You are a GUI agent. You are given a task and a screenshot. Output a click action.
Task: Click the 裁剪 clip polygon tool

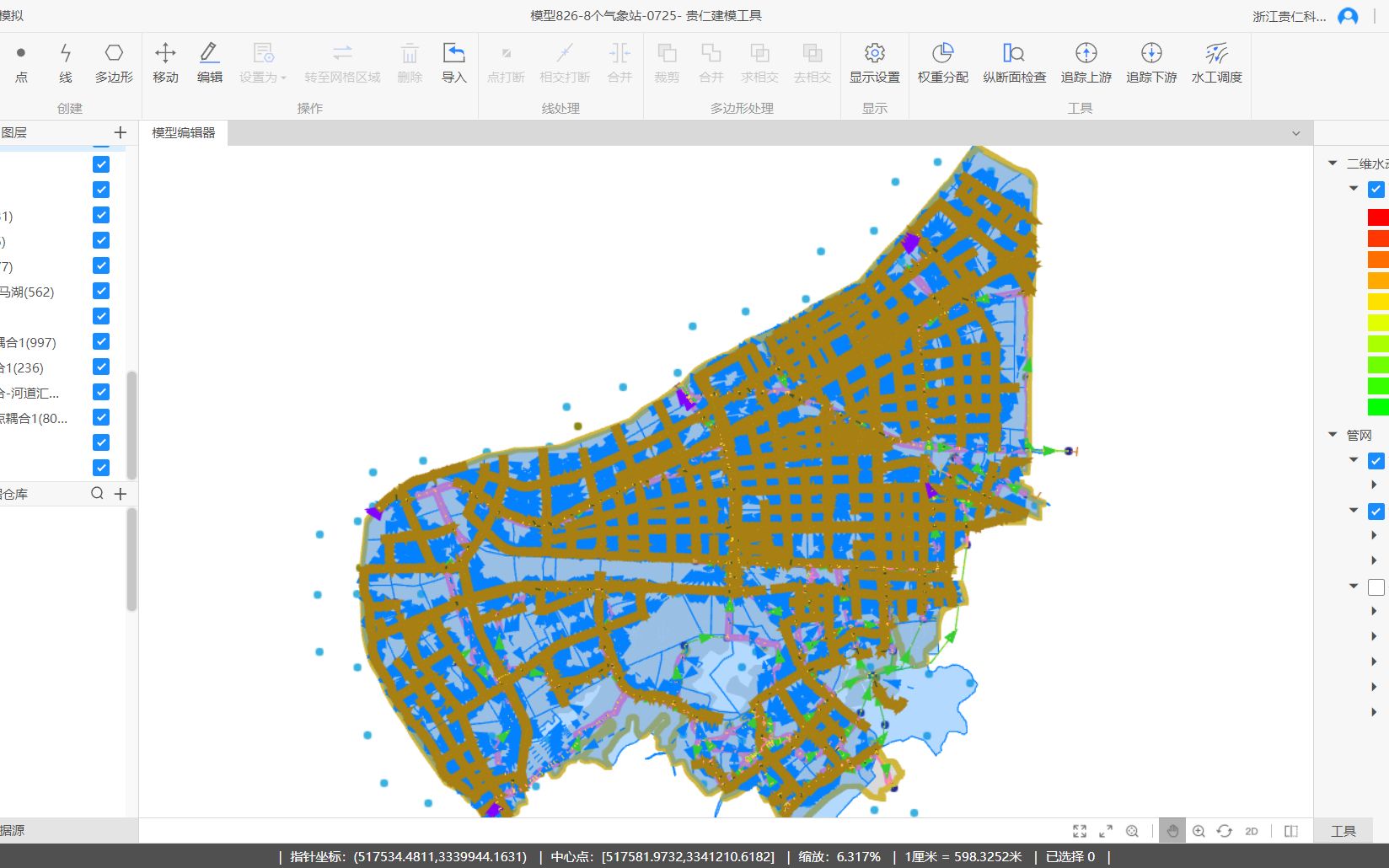tap(667, 63)
